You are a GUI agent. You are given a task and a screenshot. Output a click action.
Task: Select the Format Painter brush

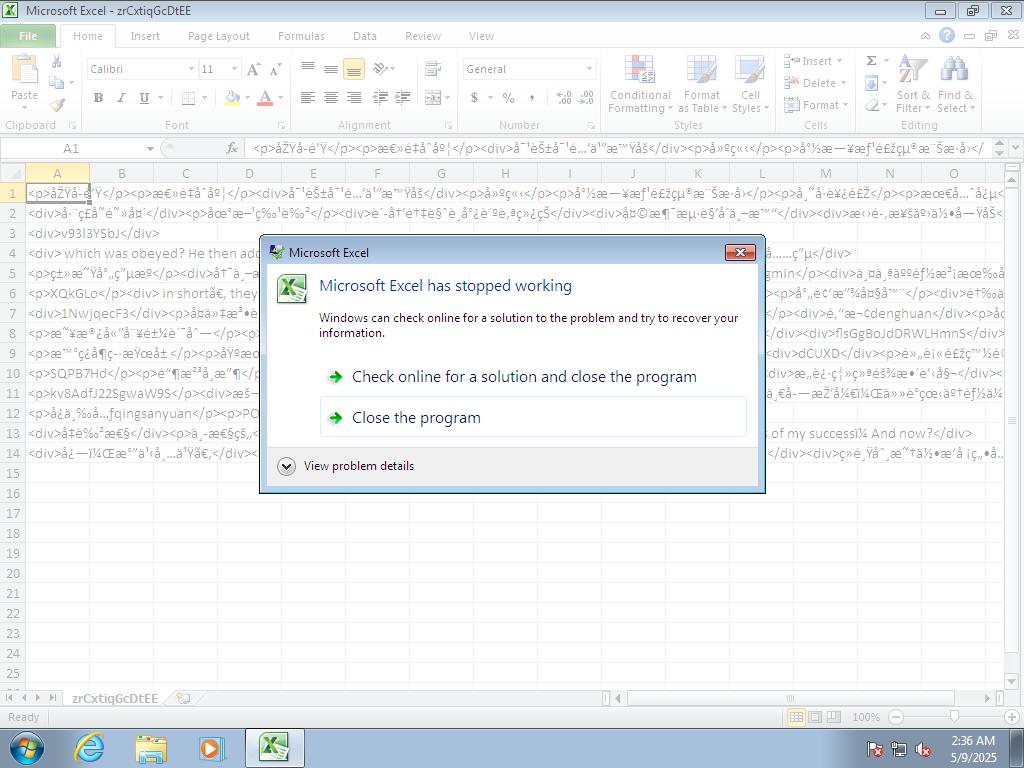coord(57,104)
